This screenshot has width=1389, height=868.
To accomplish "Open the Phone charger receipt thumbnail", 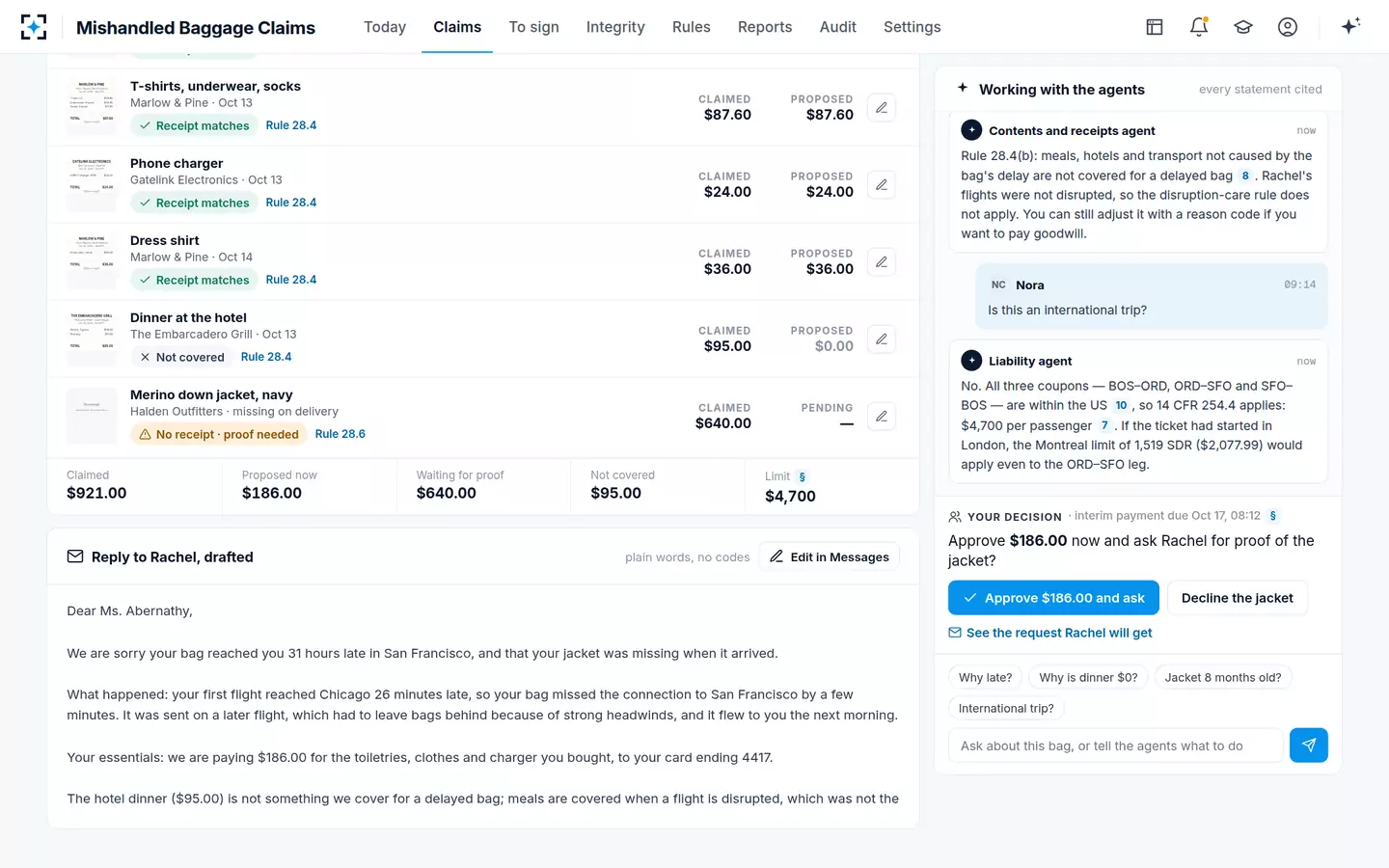I will click(x=92, y=184).
